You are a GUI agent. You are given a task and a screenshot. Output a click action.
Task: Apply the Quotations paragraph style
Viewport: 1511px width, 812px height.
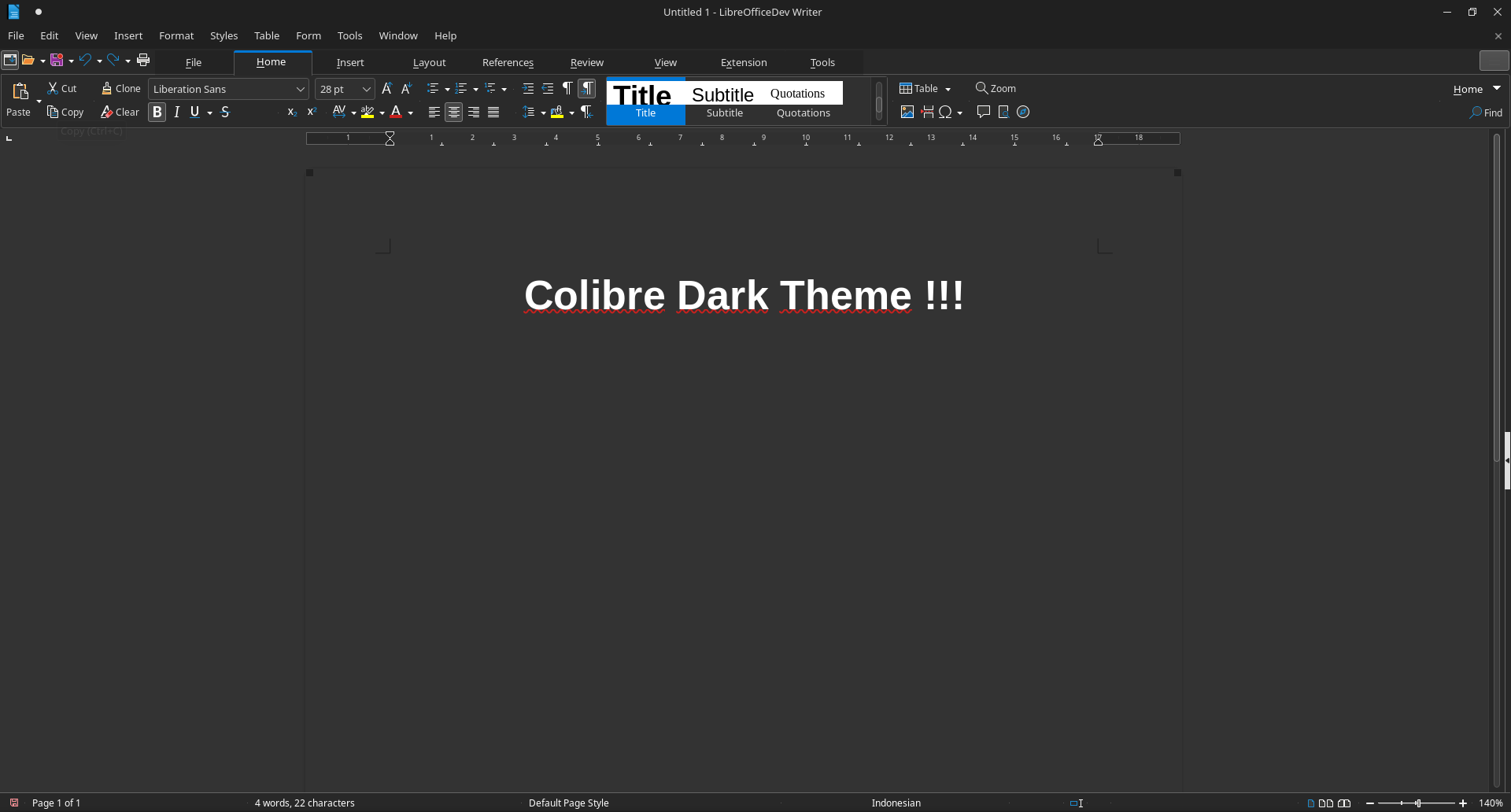(x=803, y=103)
